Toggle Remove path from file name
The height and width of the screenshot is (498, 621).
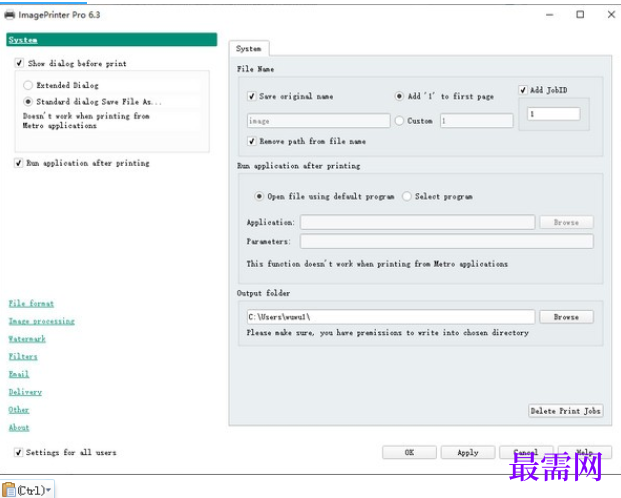click(251, 141)
